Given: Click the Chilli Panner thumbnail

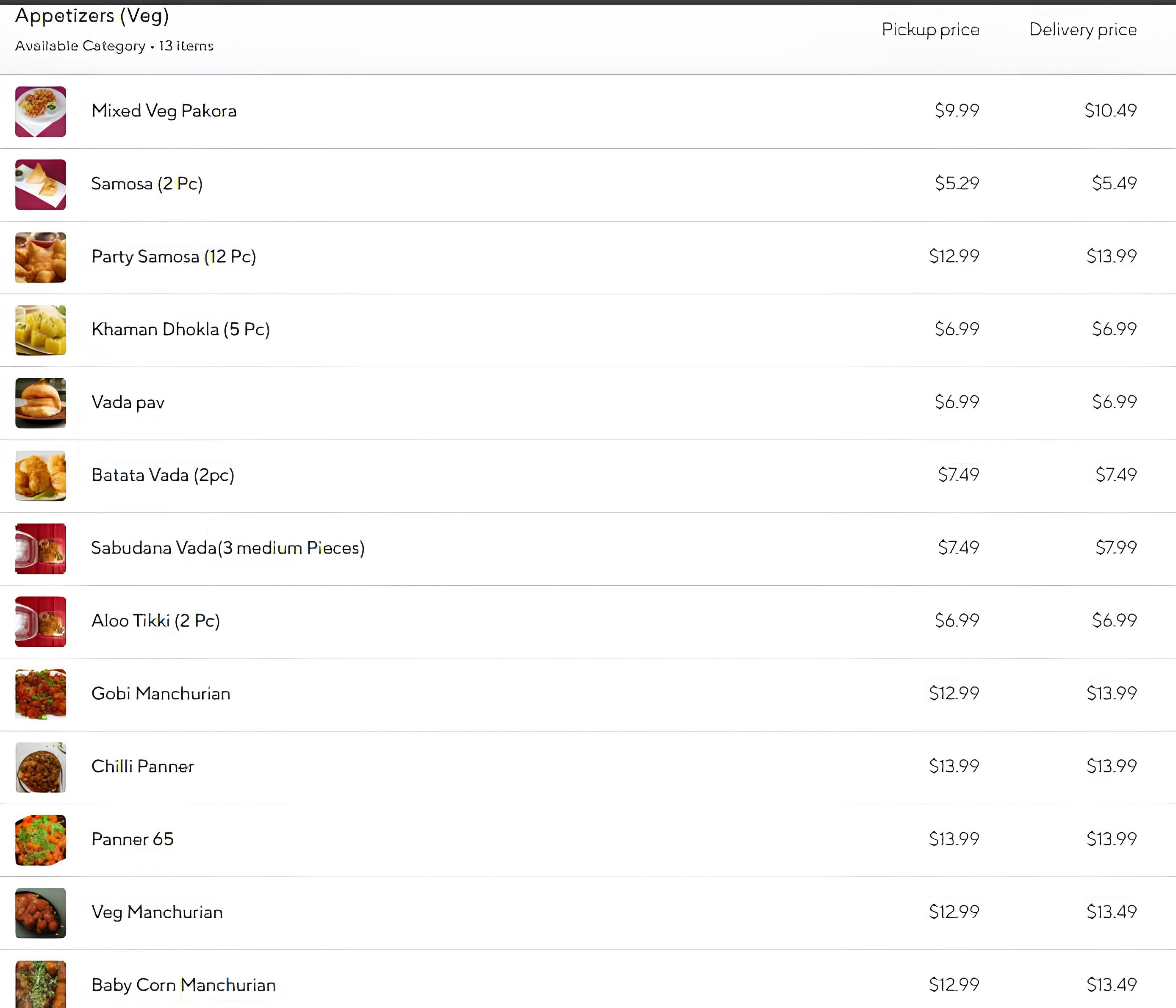Looking at the screenshot, I should [x=40, y=767].
